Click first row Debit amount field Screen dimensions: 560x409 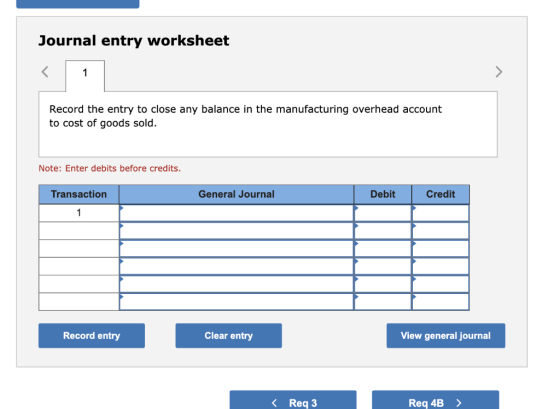[x=382, y=213]
